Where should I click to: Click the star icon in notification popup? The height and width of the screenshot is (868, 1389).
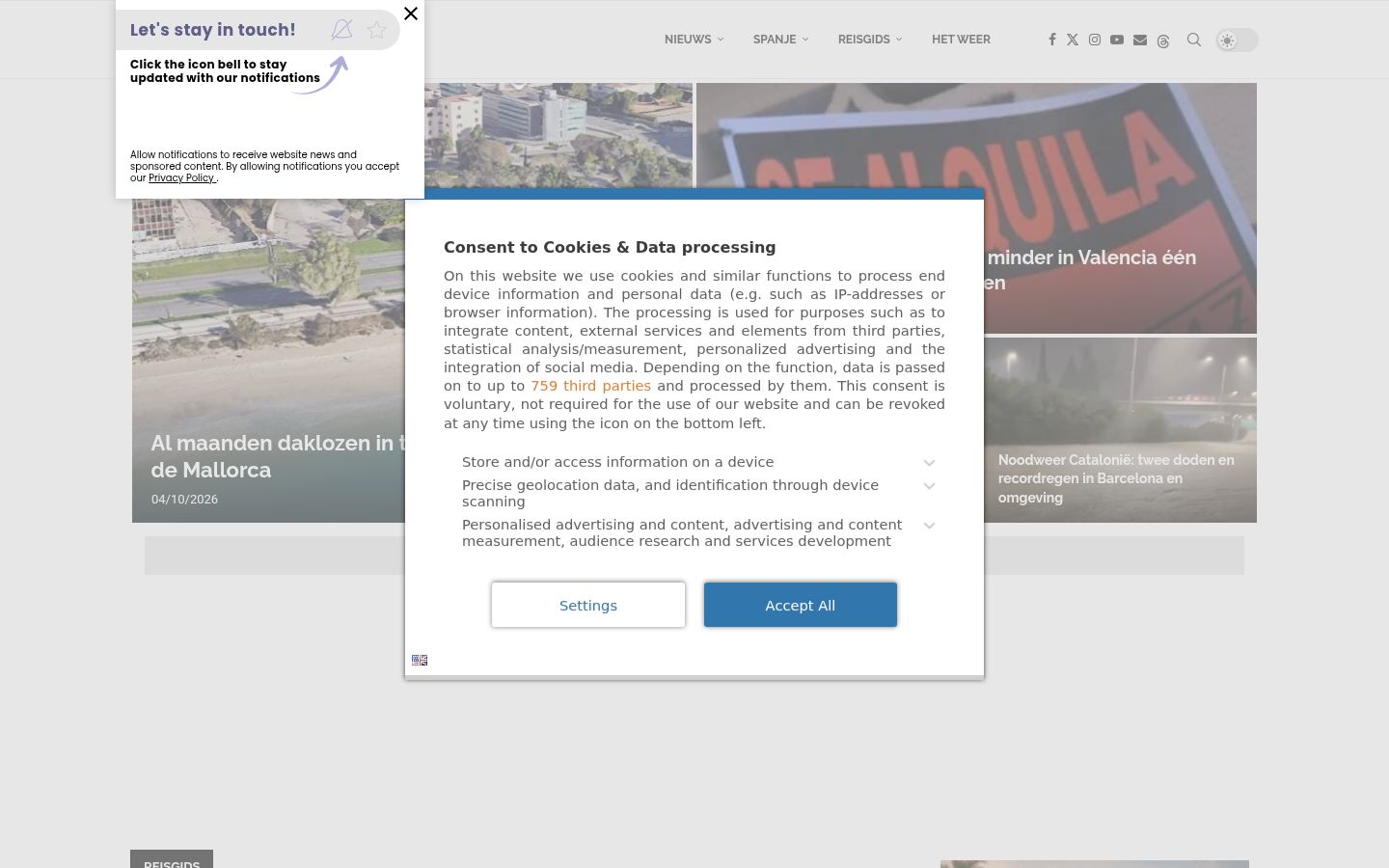point(377,30)
